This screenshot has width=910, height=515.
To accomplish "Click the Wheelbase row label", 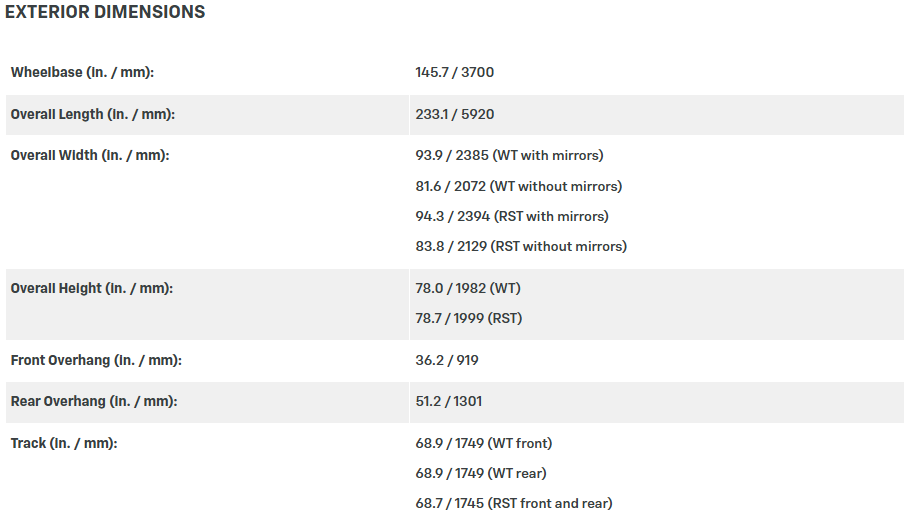I will [x=82, y=73].
